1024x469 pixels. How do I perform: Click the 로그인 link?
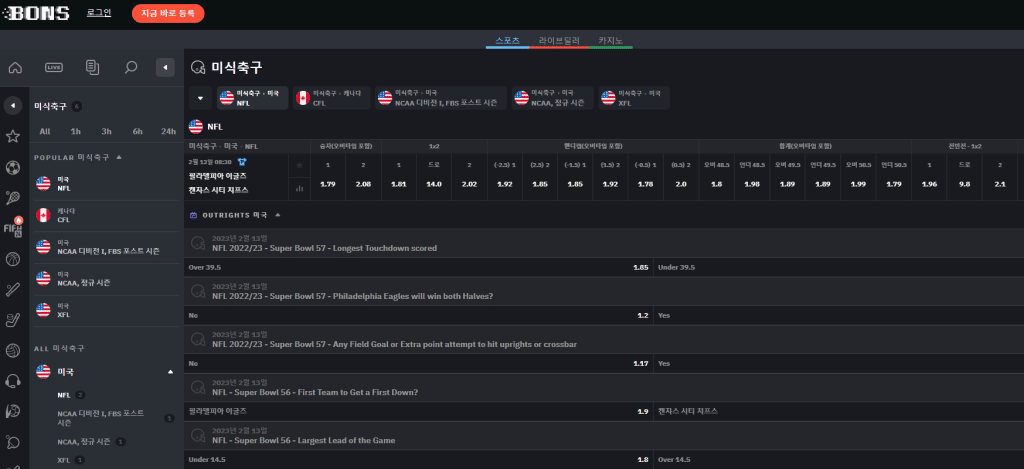99,12
